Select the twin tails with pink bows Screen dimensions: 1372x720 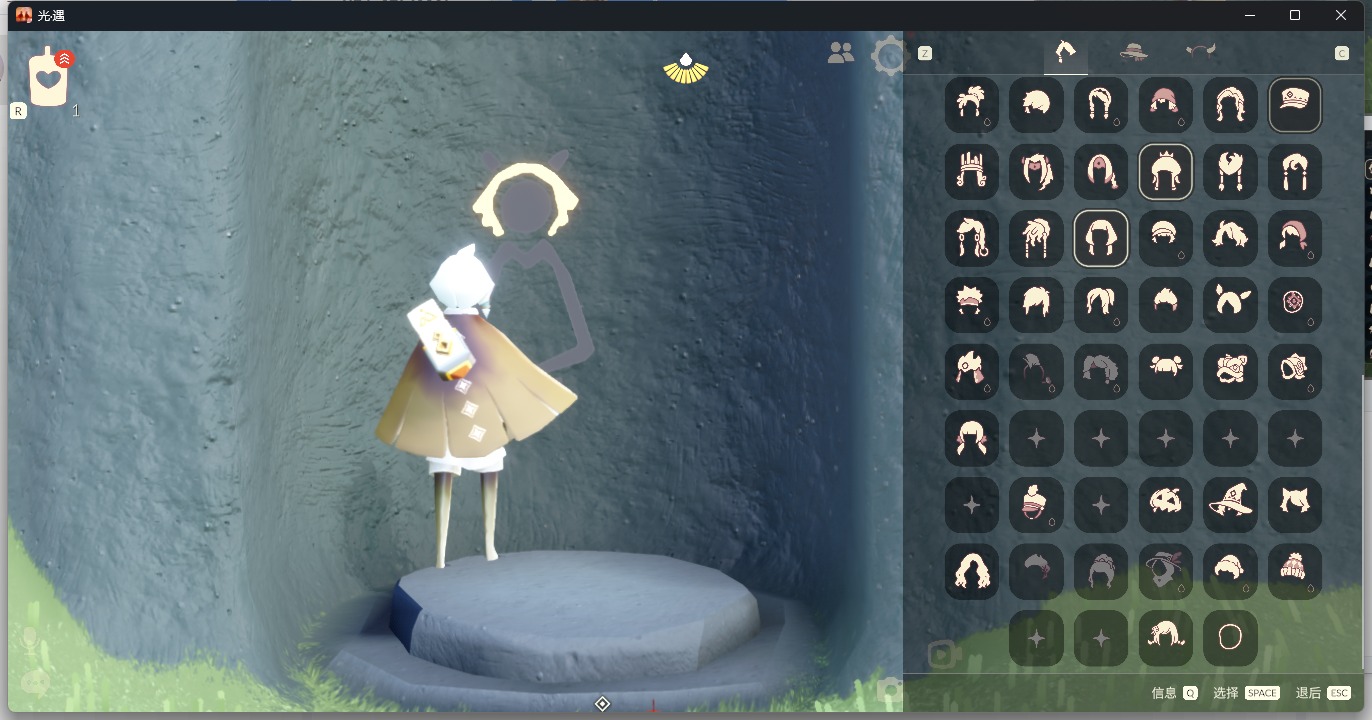click(x=972, y=438)
